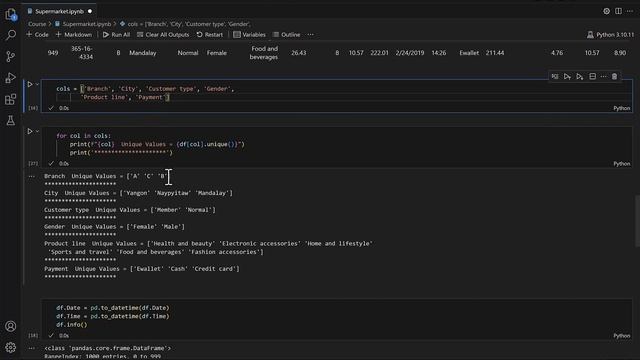Restart the notebook kernel
Image resolution: width=640 pixels, height=360 pixels.
pos(210,35)
